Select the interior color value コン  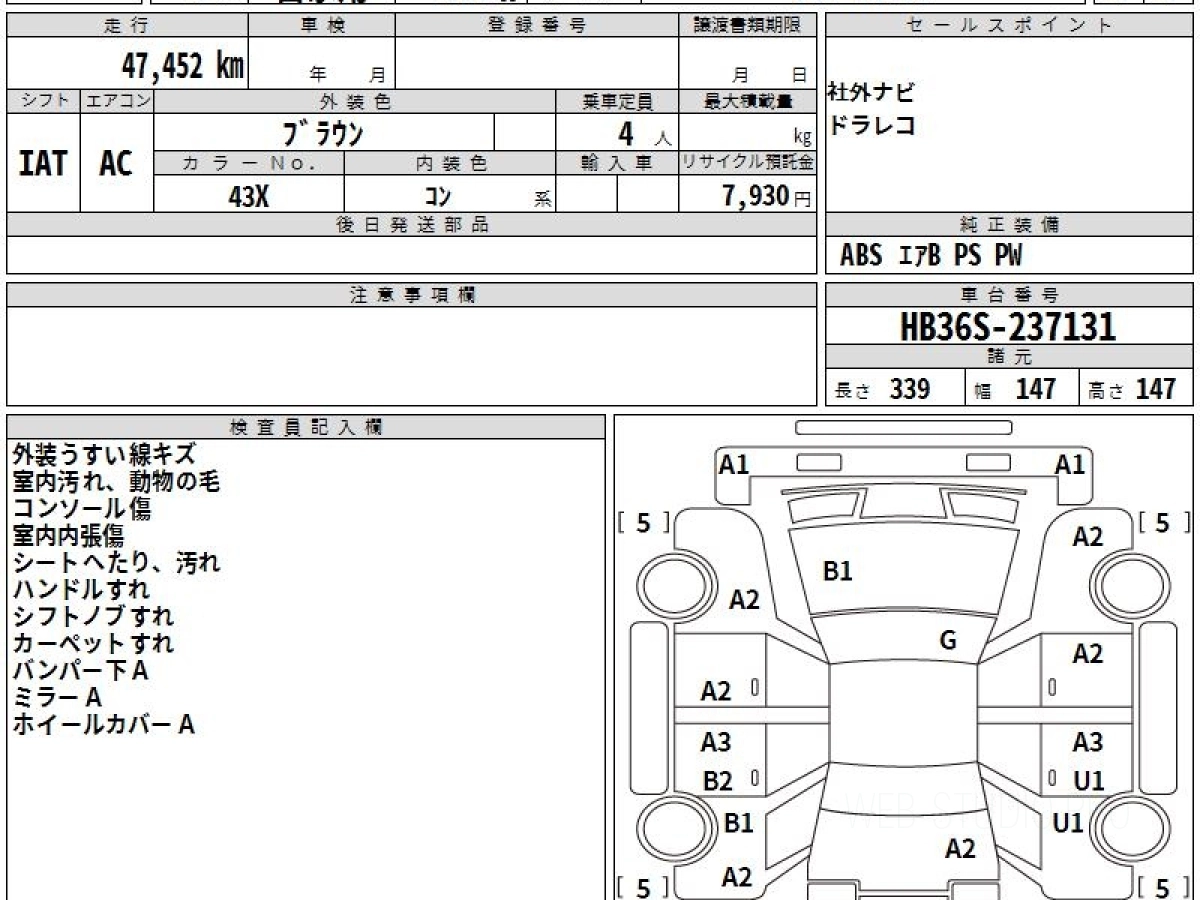pos(438,197)
